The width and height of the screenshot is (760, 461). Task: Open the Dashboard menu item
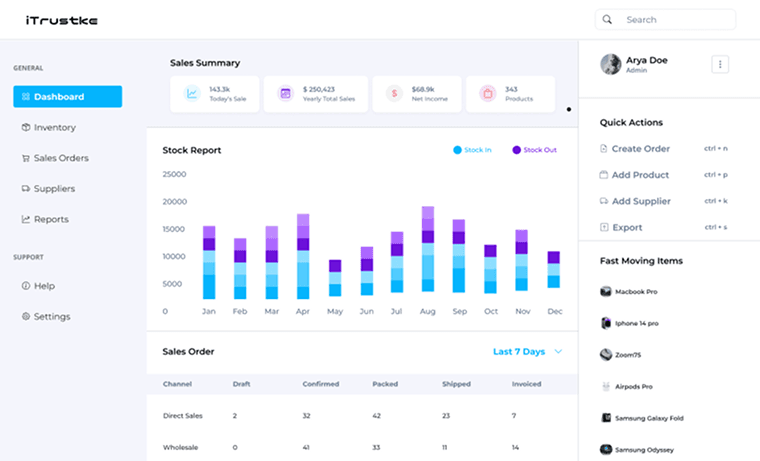(67, 96)
